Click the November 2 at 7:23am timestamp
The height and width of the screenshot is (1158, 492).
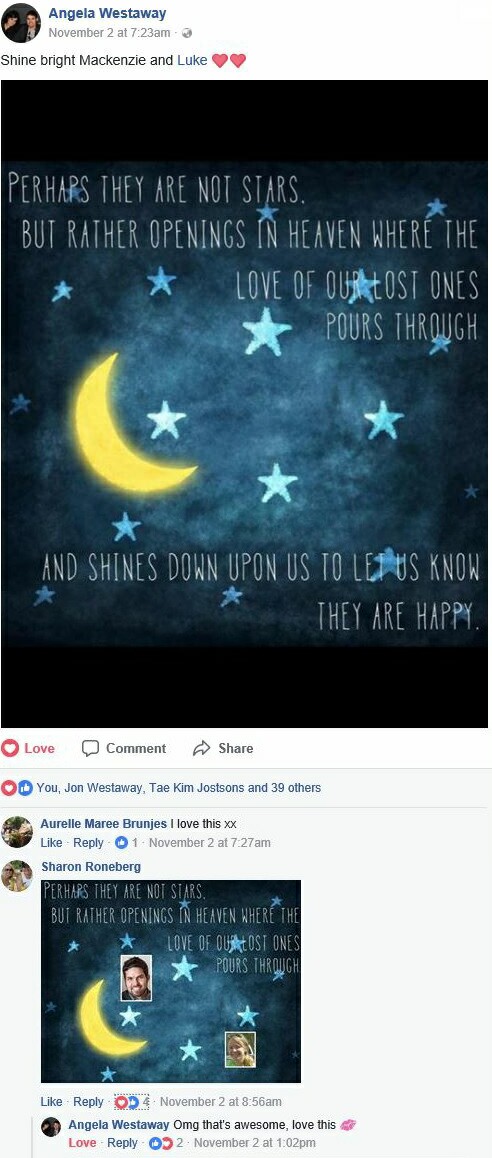109,32
